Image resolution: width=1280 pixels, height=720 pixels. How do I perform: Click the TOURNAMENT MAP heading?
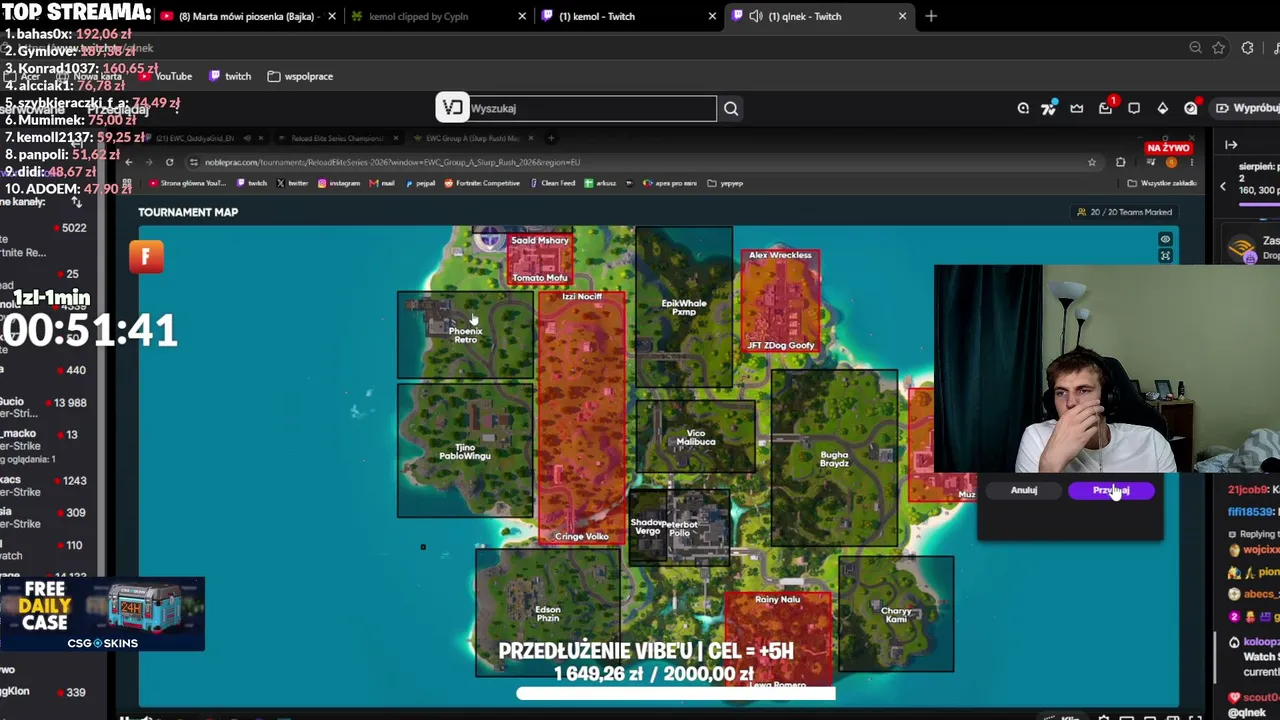[188, 212]
